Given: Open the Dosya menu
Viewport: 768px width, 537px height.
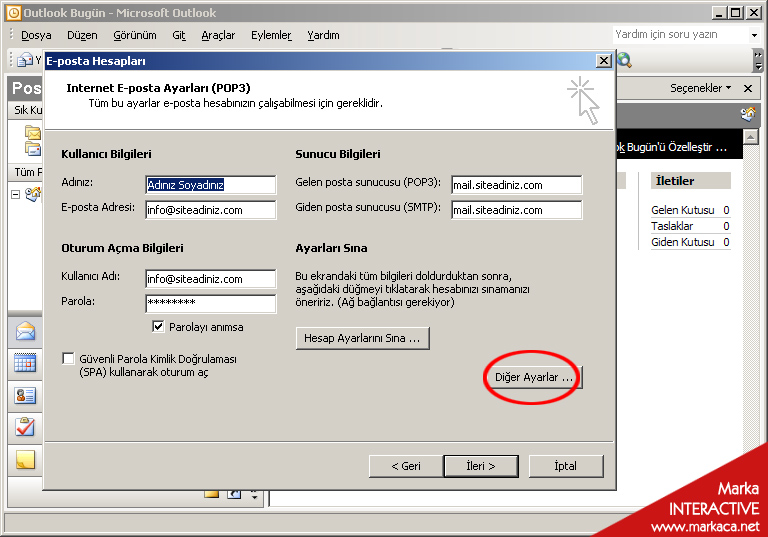Looking at the screenshot, I should click(36, 35).
